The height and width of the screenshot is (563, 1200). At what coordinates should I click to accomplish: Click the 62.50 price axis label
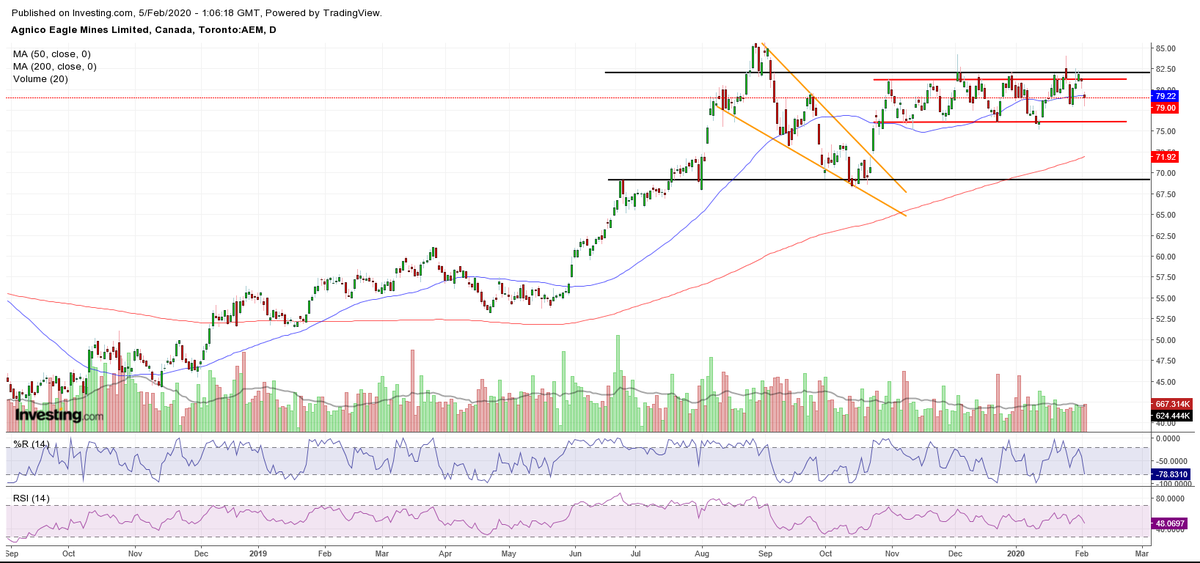[x=1165, y=236]
